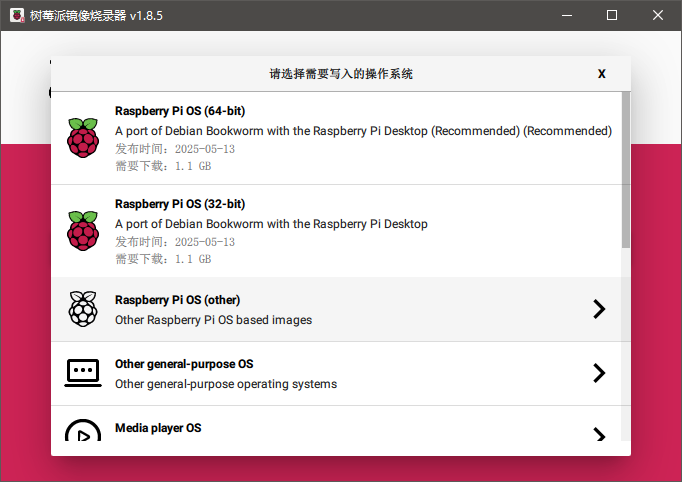Image resolution: width=682 pixels, height=482 pixels.
Task: Open the Raspberry Pi OS (other) label
Action: point(177,300)
